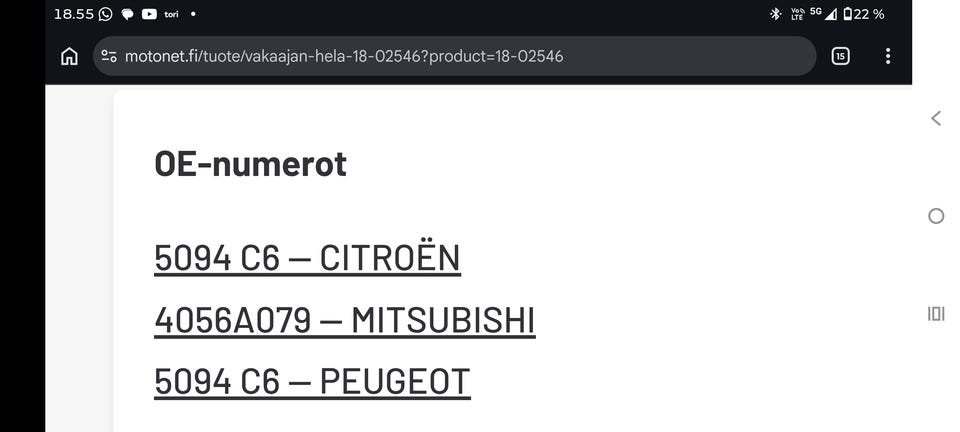Tap the WhatsApp notification icon
This screenshot has height=432, width=960.
click(105, 14)
